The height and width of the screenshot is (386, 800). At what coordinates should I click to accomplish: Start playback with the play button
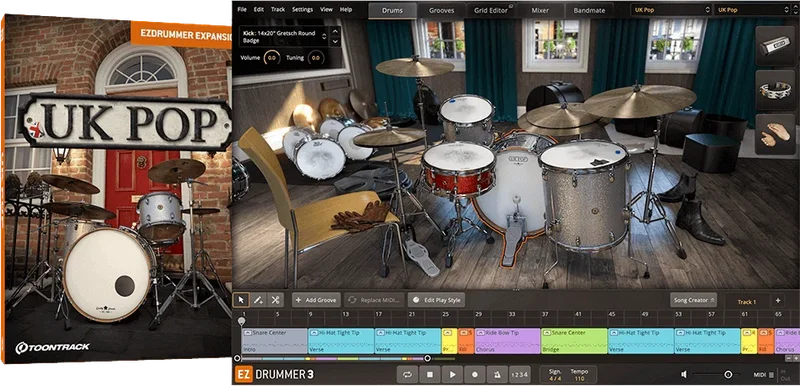point(452,375)
